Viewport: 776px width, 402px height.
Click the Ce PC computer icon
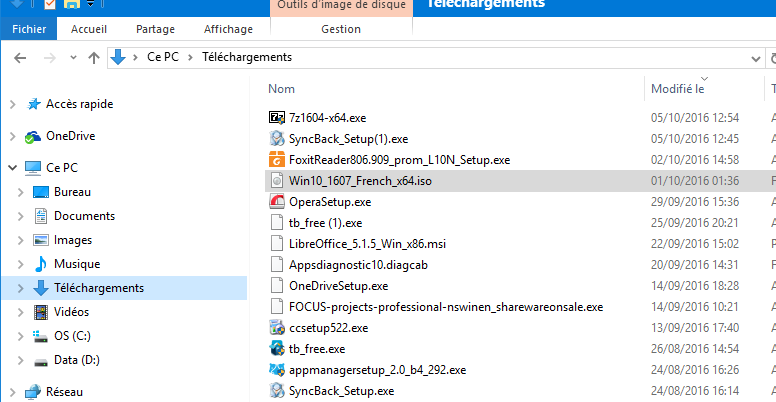coord(33,168)
